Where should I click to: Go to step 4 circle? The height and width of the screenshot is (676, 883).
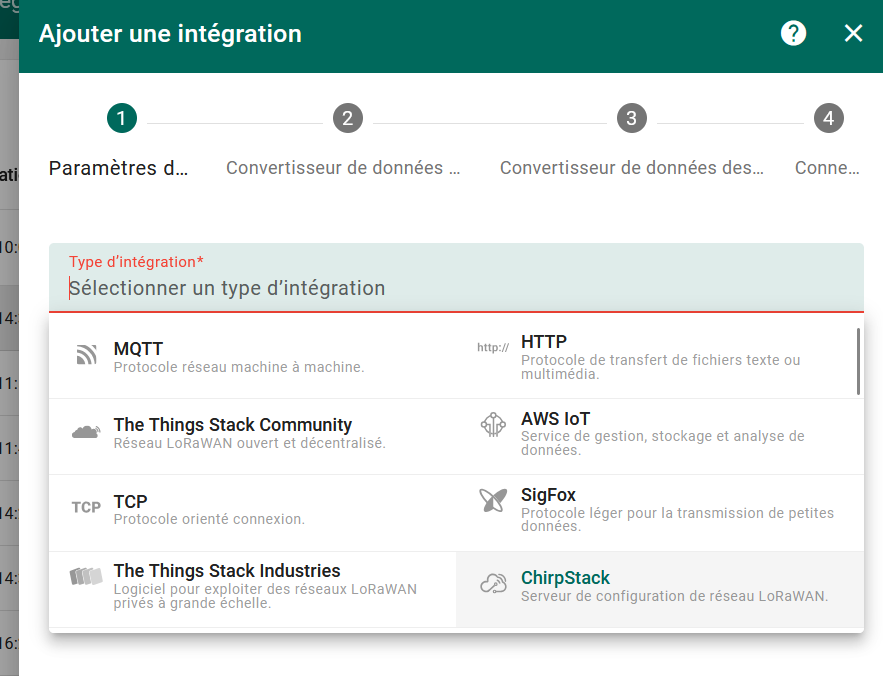(x=829, y=118)
